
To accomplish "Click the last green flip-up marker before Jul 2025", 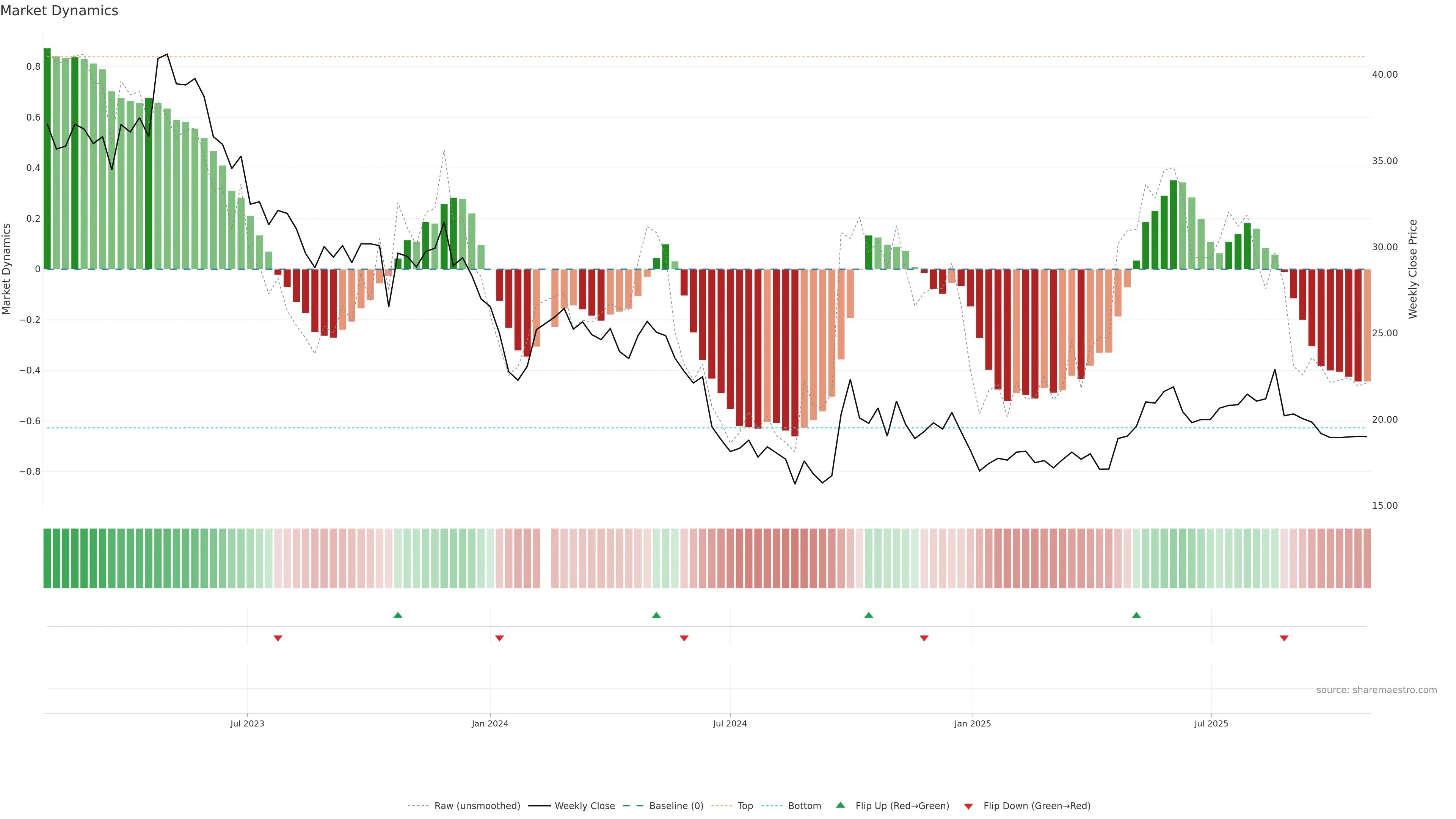I will (x=1136, y=615).
